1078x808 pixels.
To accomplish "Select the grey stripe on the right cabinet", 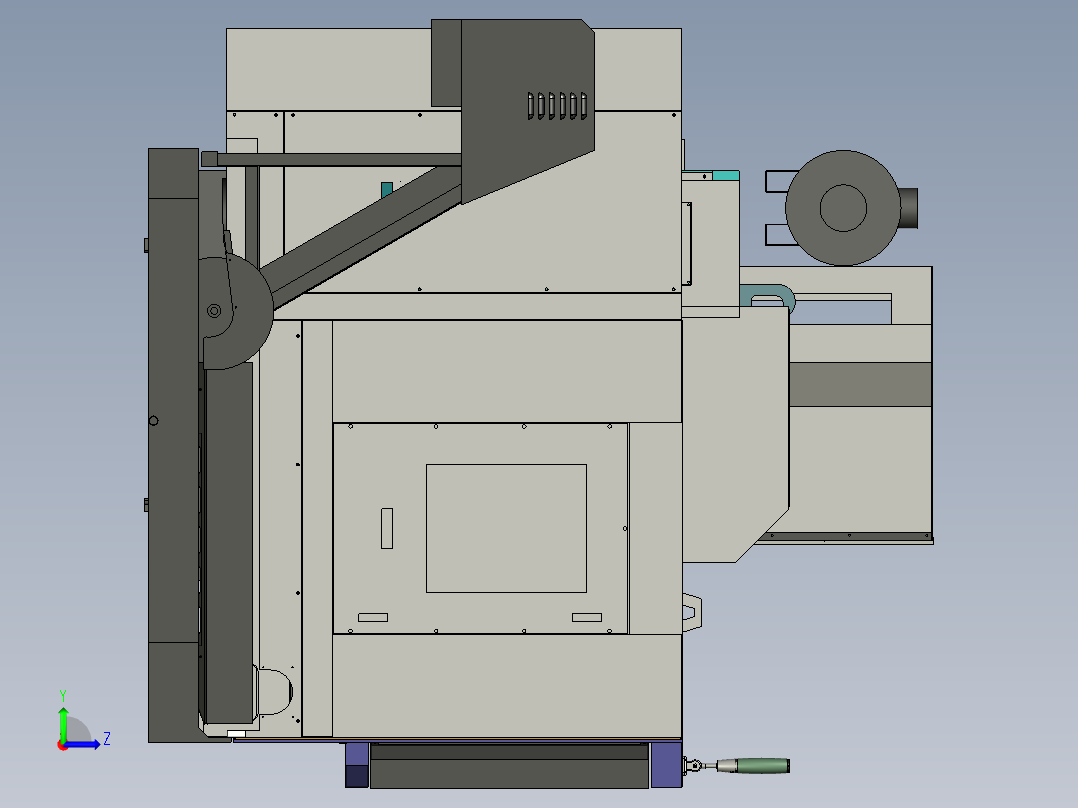I will coord(860,384).
